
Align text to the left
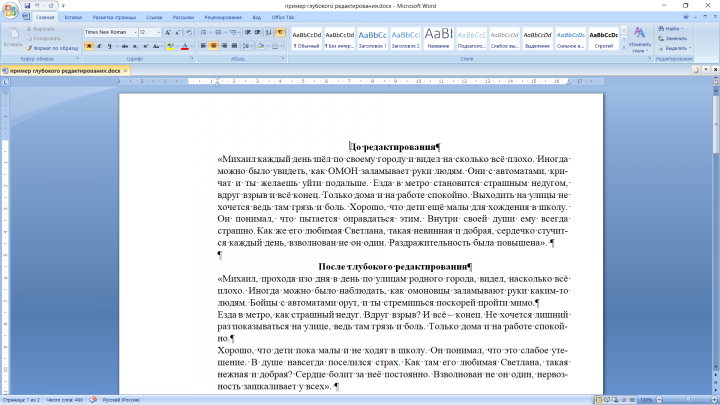pyautogui.click(x=203, y=46)
